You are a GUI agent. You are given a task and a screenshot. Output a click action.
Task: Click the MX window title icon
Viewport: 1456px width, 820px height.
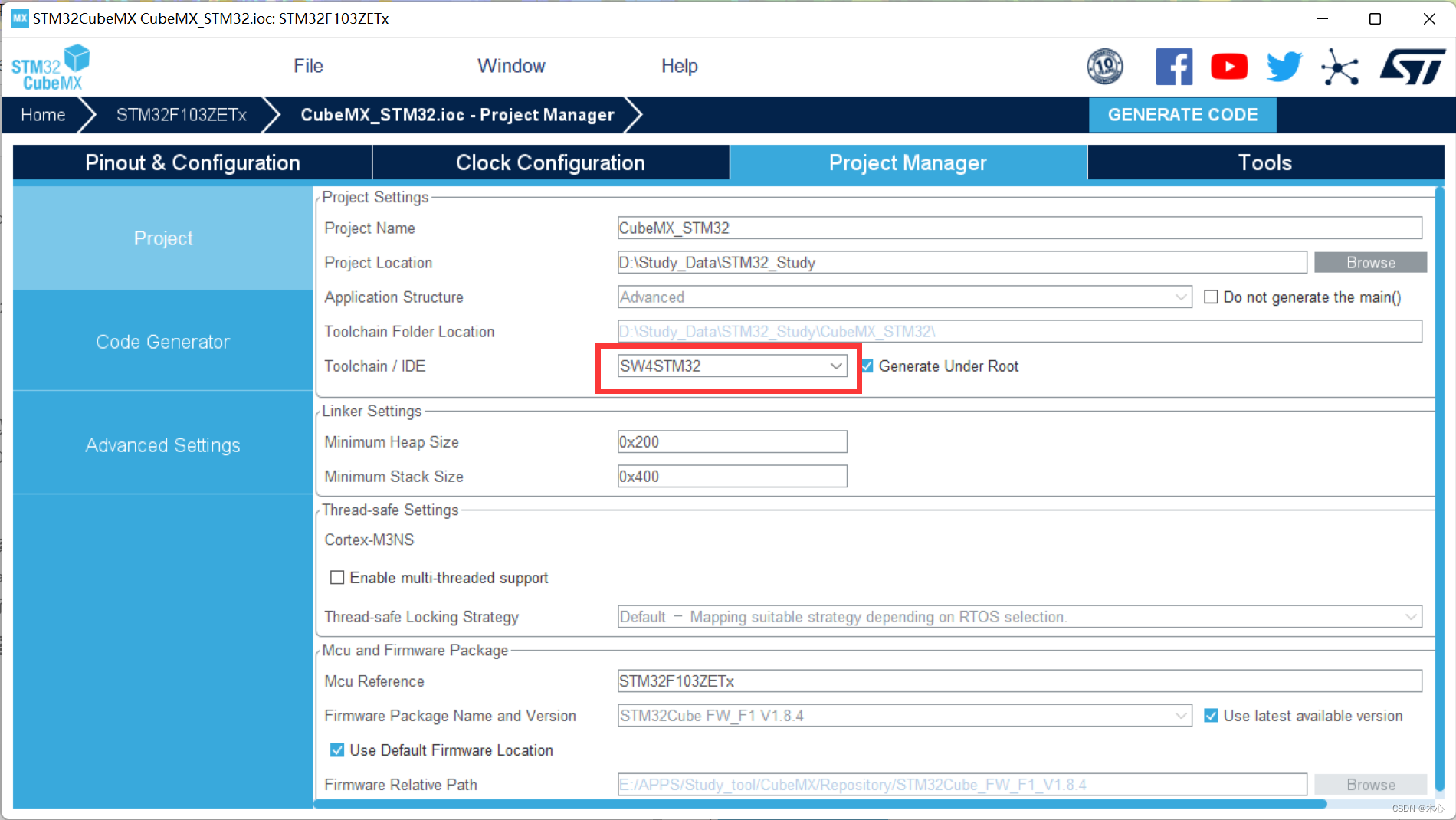point(19,18)
